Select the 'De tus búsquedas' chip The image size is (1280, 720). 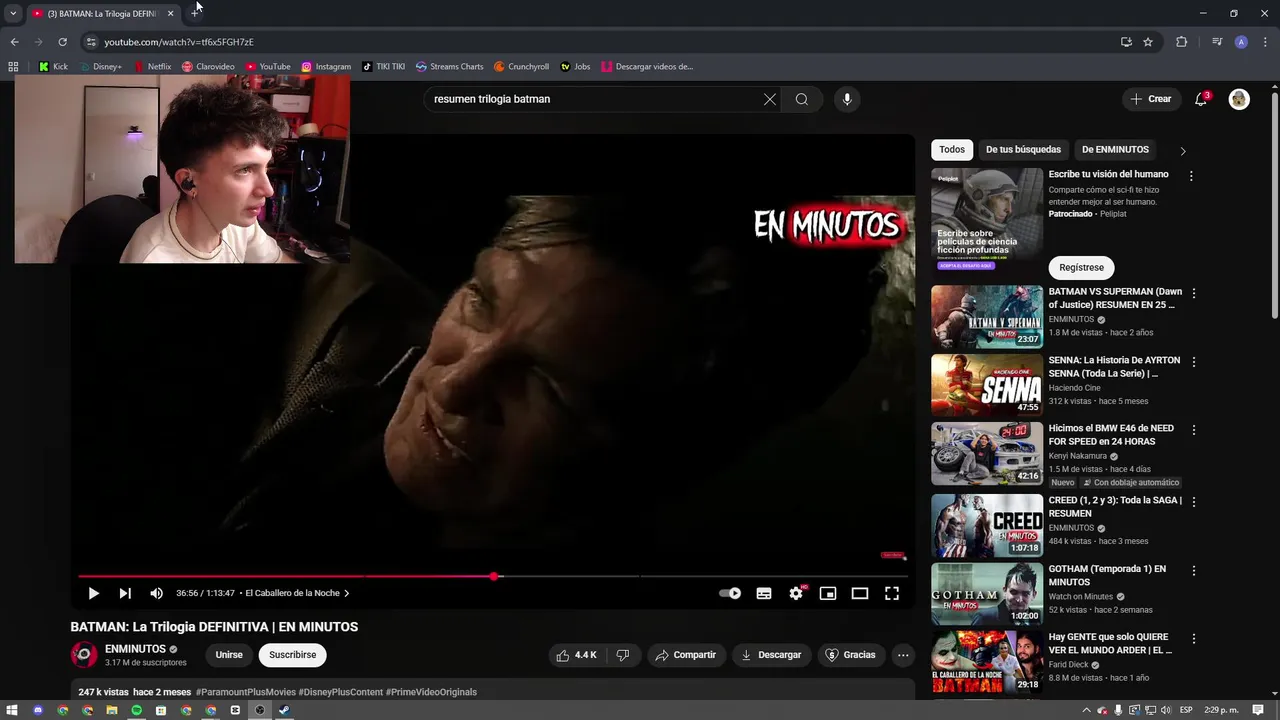click(1023, 150)
